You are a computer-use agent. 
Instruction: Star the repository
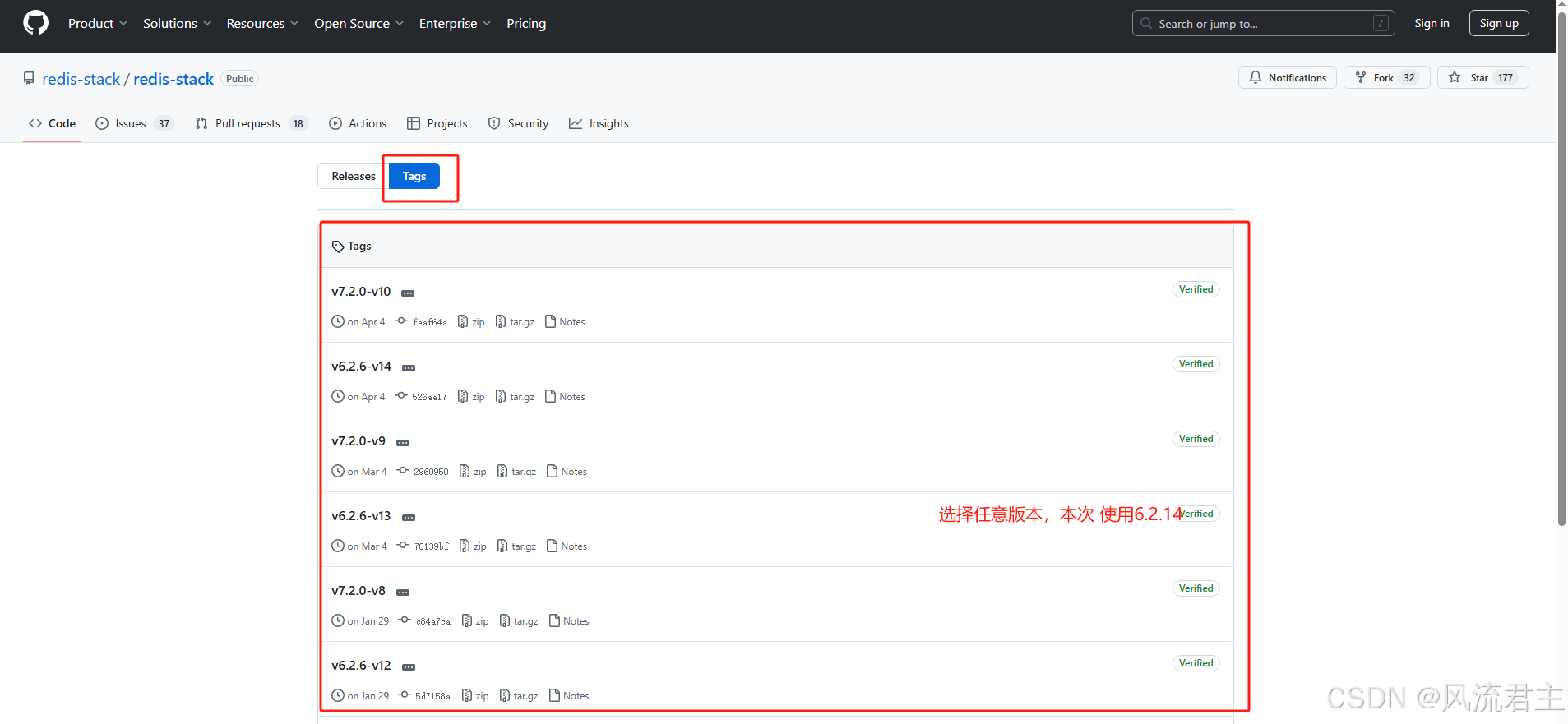[1483, 77]
